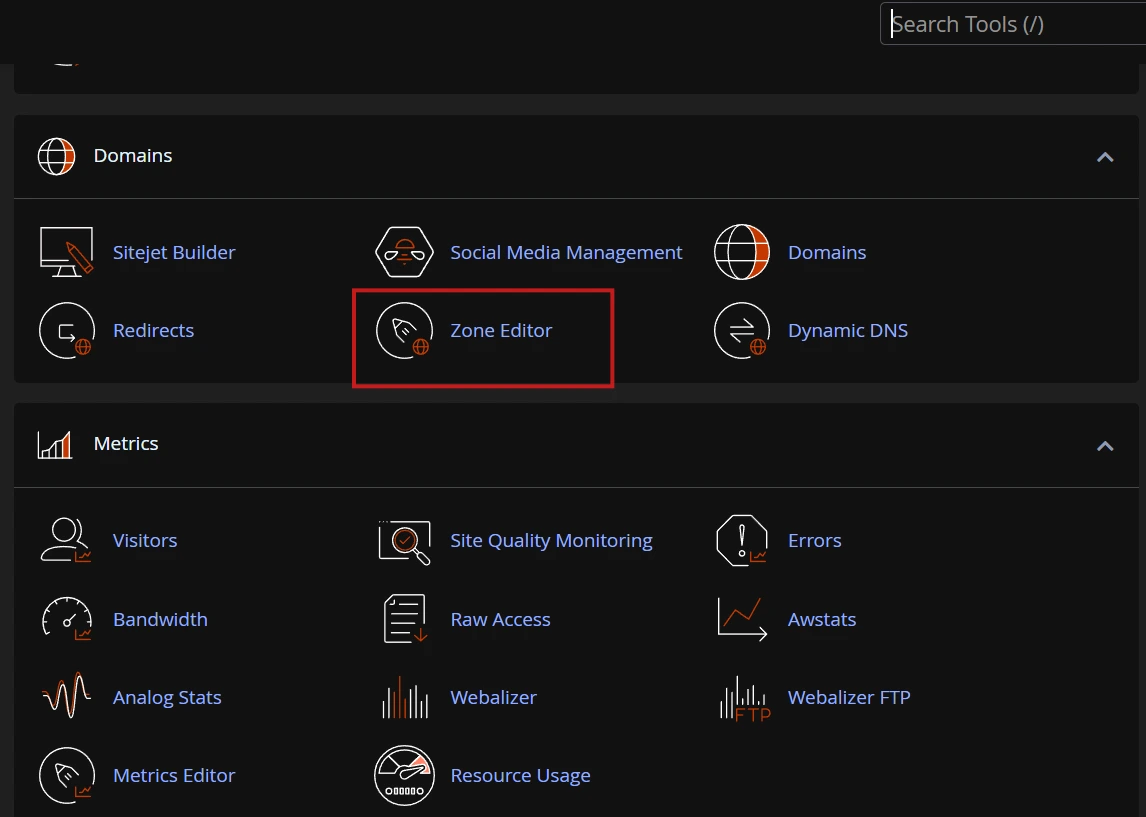Open the Site Quality Monitoring link
The height and width of the screenshot is (817, 1146).
point(551,541)
